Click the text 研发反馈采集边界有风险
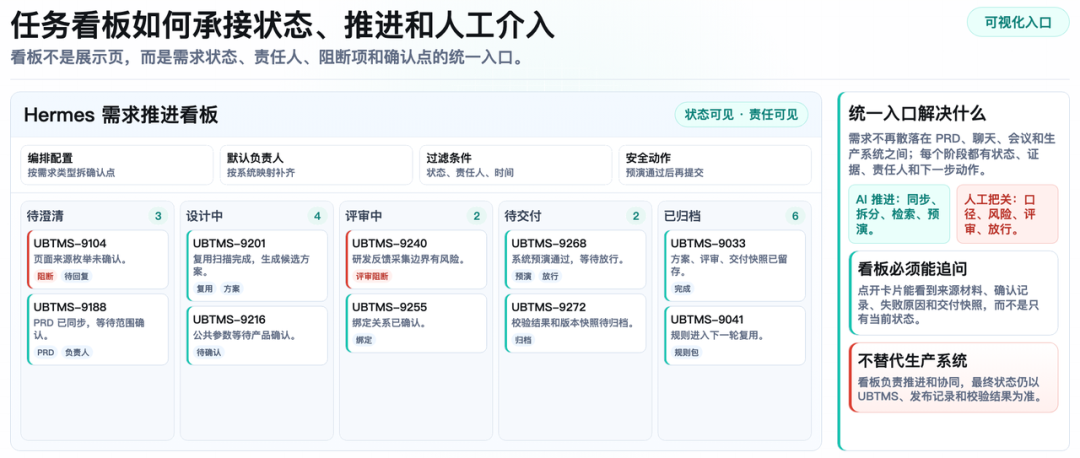 pyautogui.click(x=408, y=260)
